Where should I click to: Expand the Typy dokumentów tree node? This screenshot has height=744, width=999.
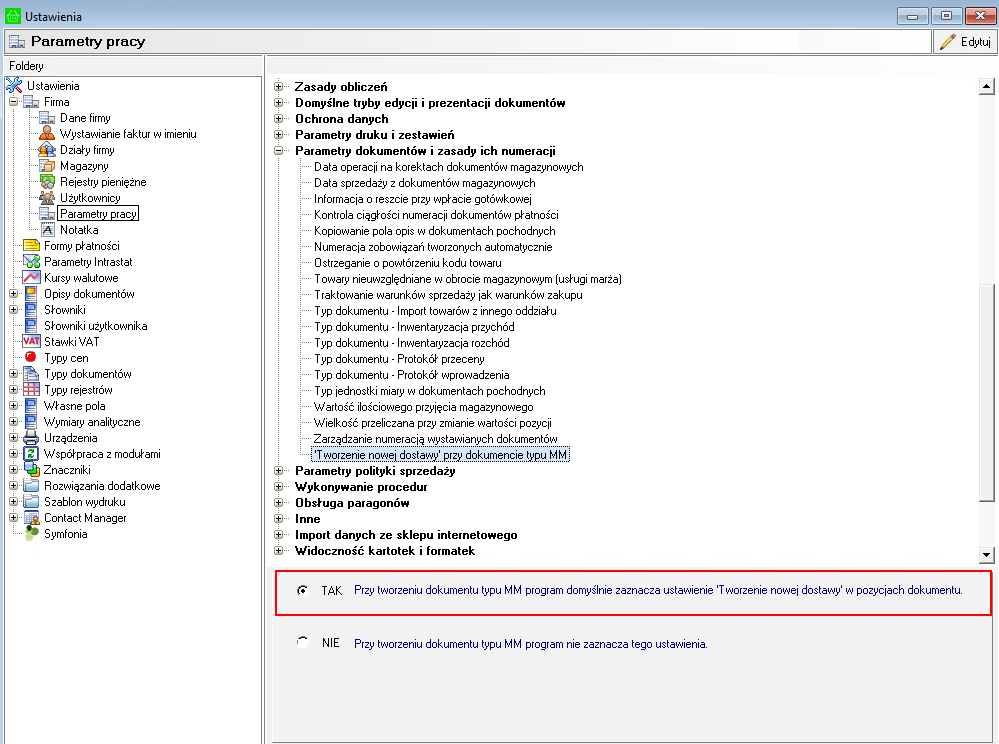[13, 374]
